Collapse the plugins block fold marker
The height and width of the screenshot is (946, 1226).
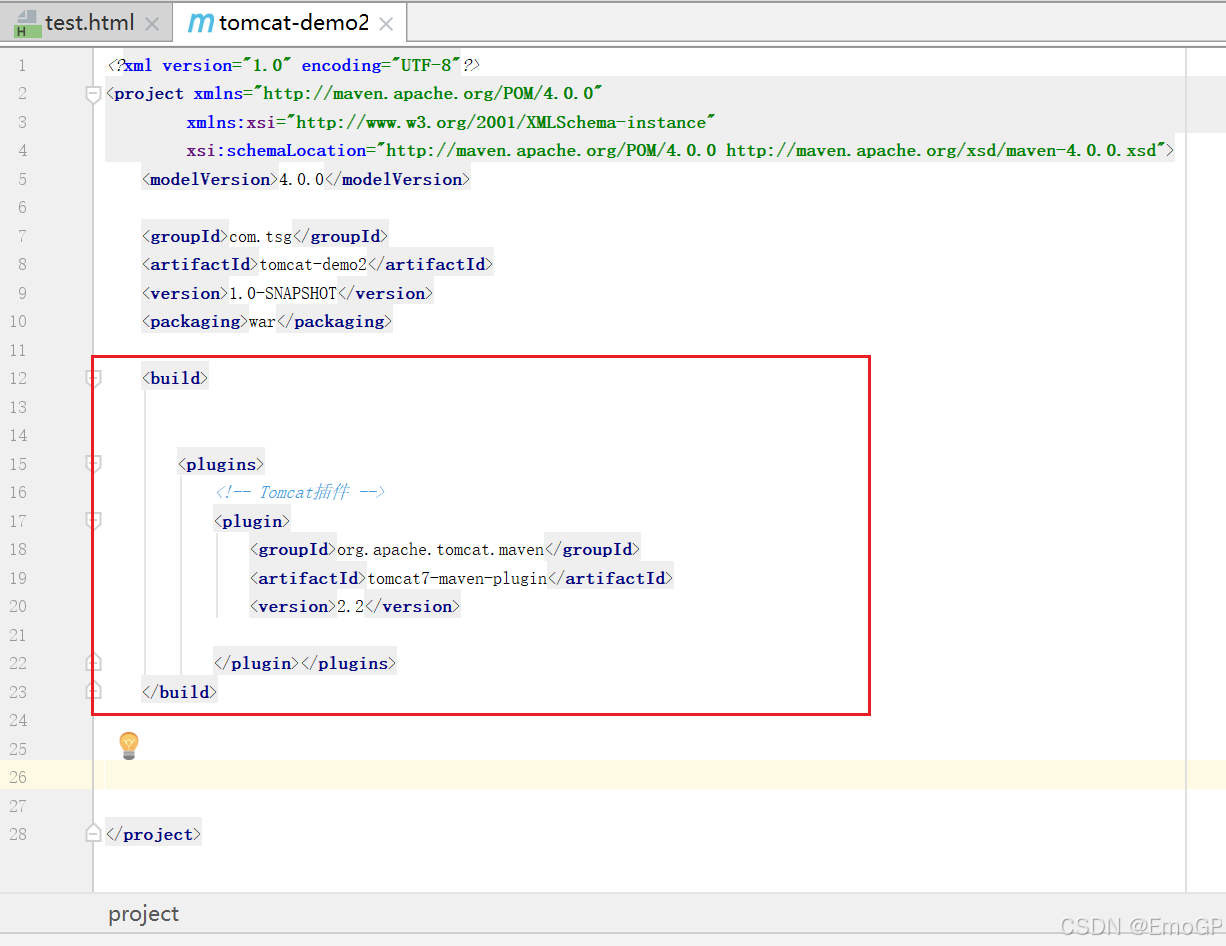93,464
